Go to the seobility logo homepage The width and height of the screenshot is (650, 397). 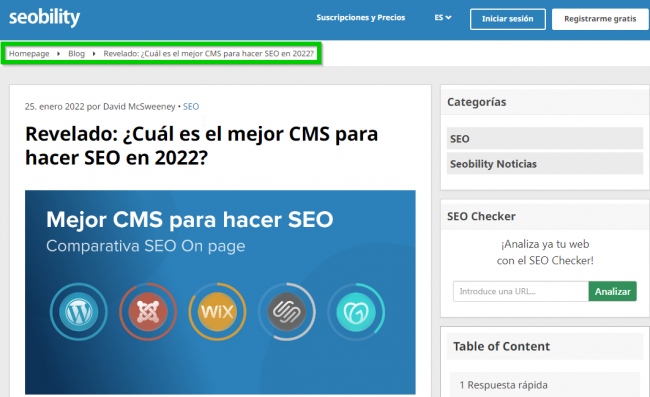[44, 17]
